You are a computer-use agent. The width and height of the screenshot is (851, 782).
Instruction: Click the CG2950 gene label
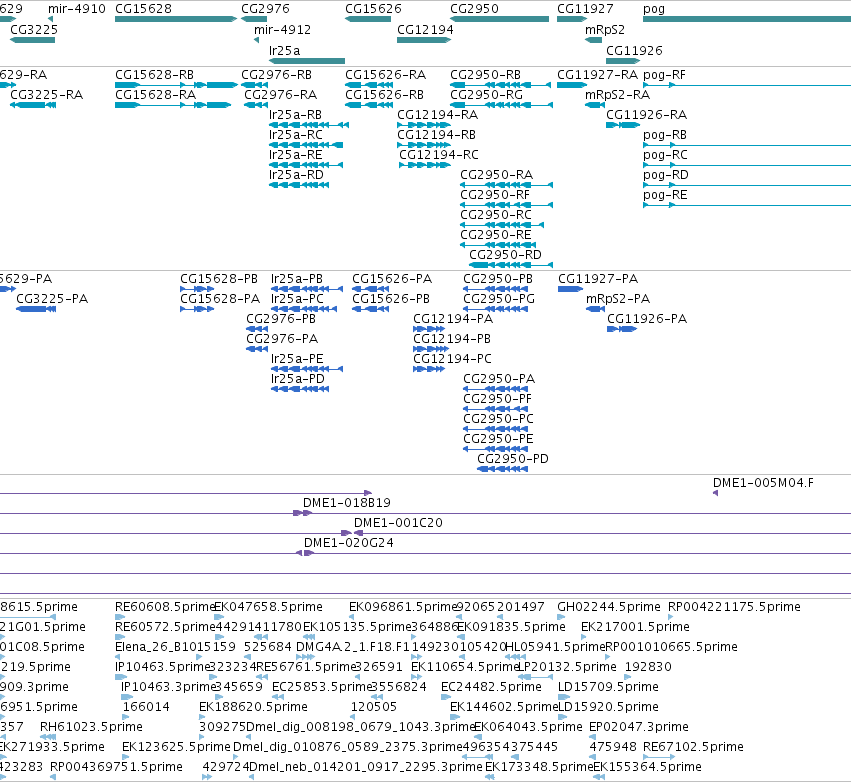tap(474, 9)
